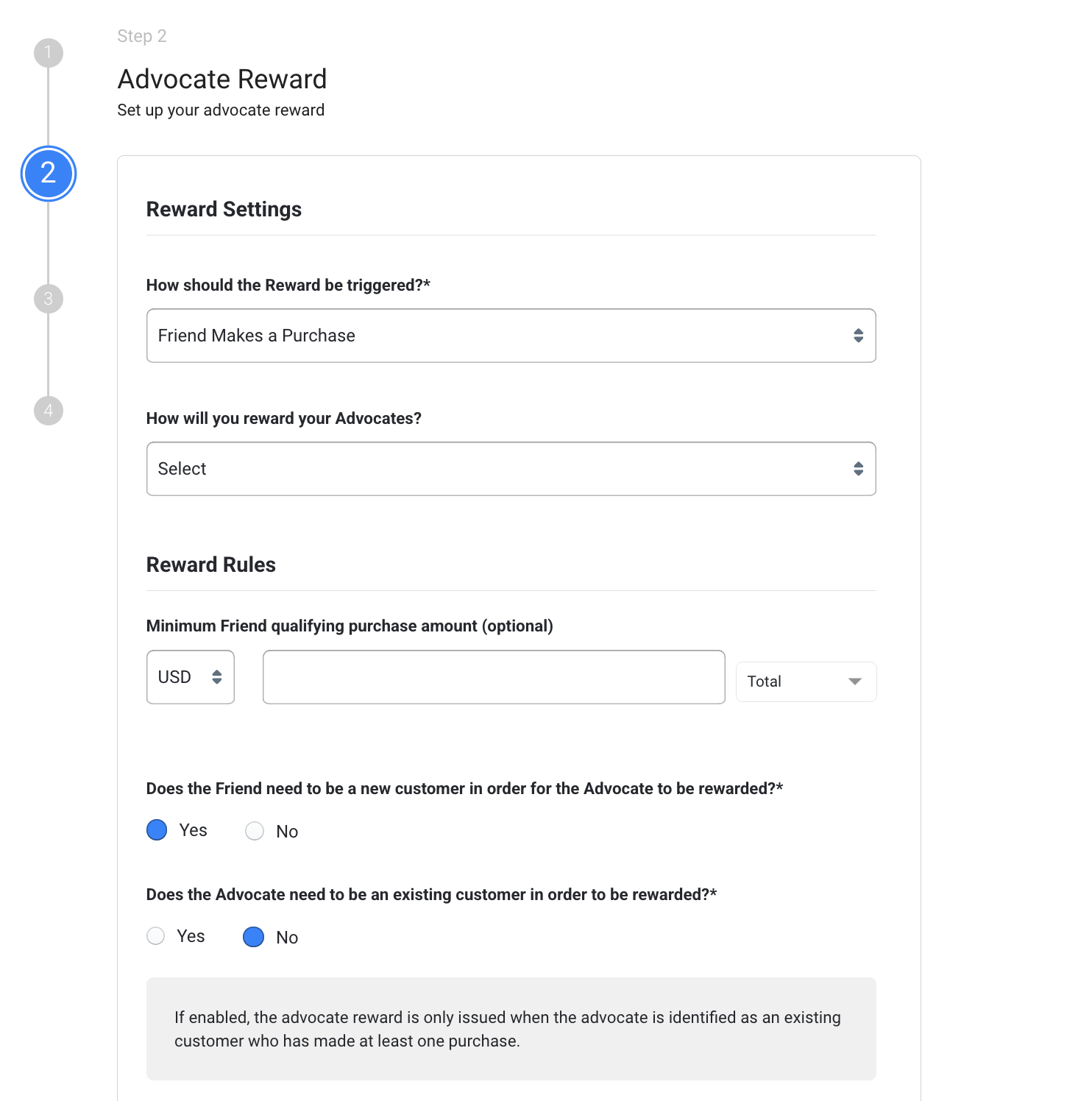Screen dimensions: 1092x1101
Task: Go to step 1 circle in stepper
Action: pos(49,53)
